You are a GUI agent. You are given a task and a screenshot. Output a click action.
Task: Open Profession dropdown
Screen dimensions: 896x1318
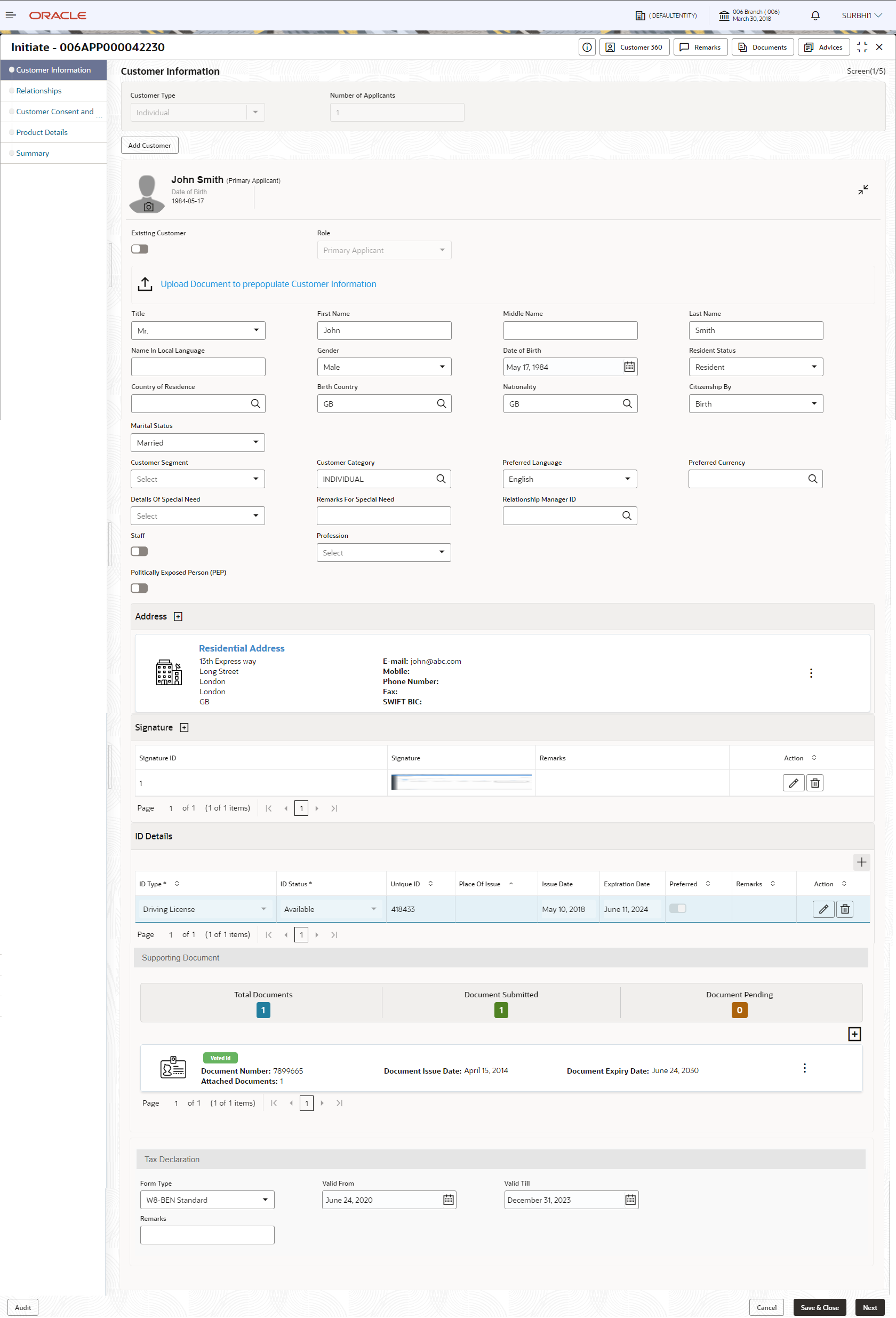click(x=383, y=552)
